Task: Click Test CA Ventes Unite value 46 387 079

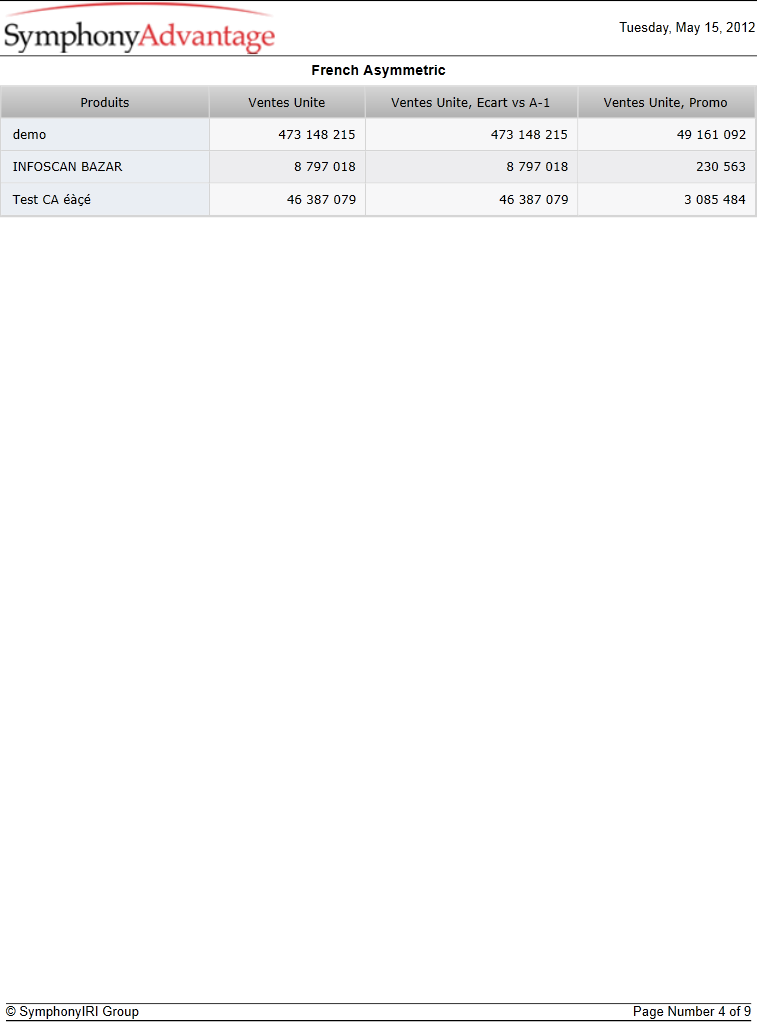Action: [322, 199]
